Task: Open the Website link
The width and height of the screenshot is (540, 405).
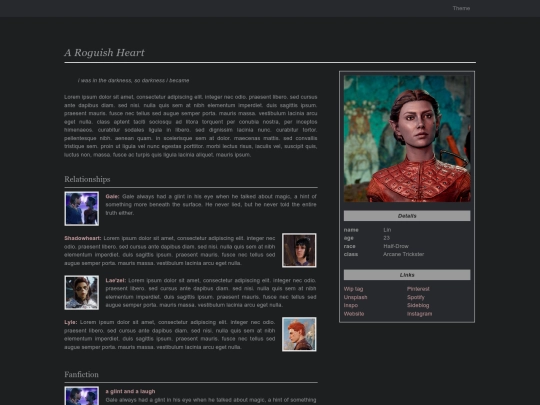Action: 354,314
